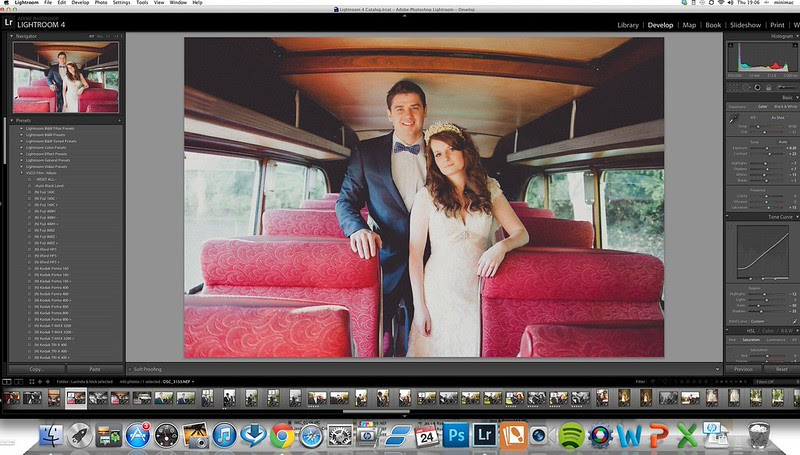Screen dimensions: 800x455
Task: Click the Reset button
Action: (781, 369)
